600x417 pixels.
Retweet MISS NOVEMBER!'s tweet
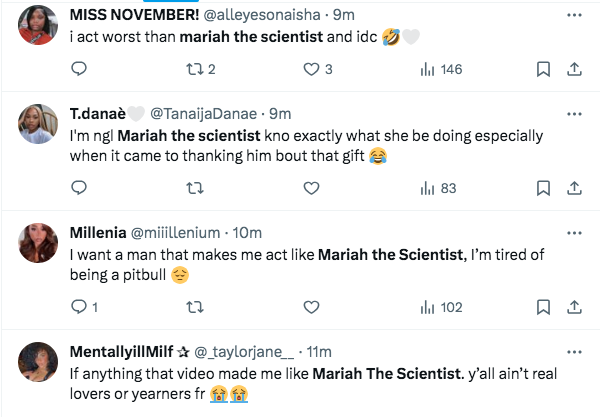pyautogui.click(x=199, y=69)
